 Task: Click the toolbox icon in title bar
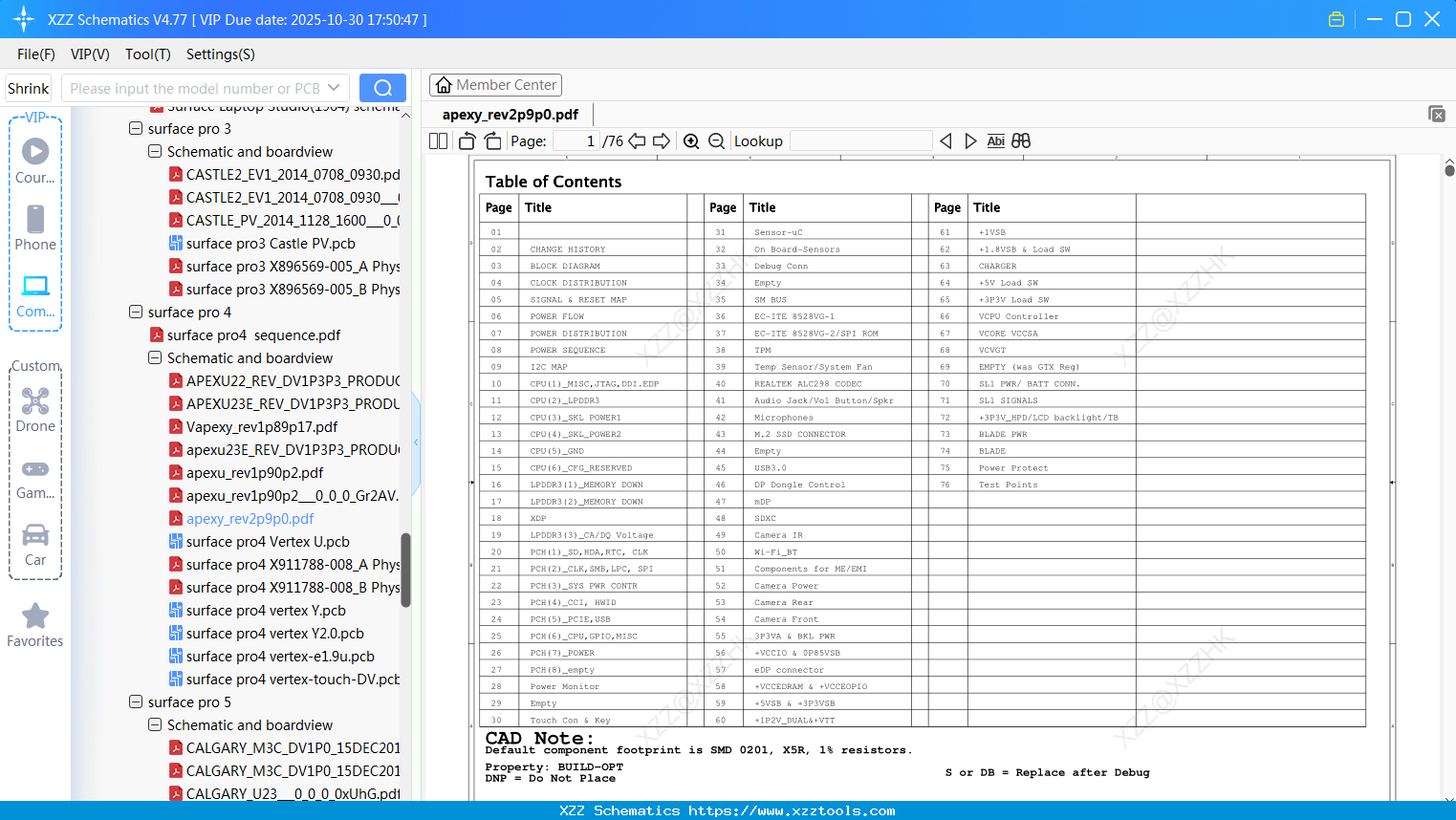click(1336, 19)
